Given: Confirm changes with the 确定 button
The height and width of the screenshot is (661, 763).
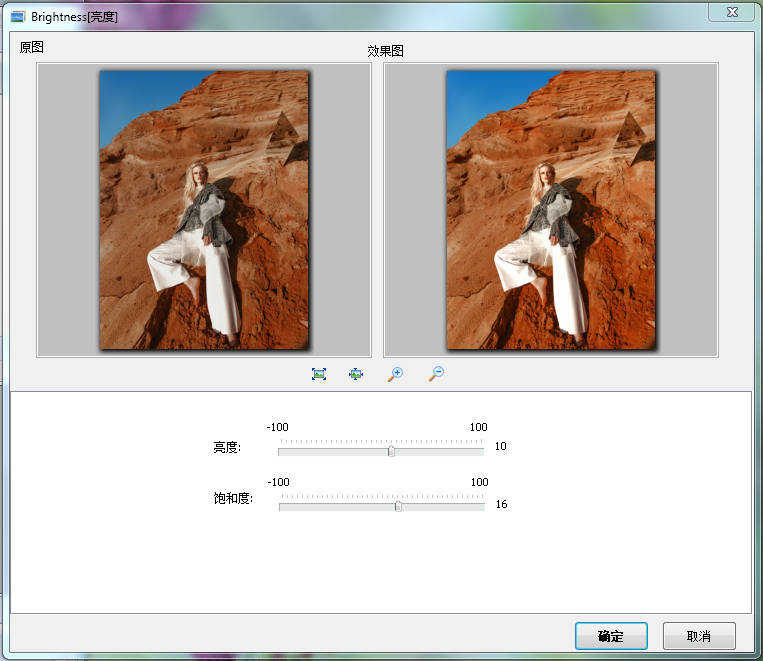Looking at the screenshot, I should [x=611, y=636].
